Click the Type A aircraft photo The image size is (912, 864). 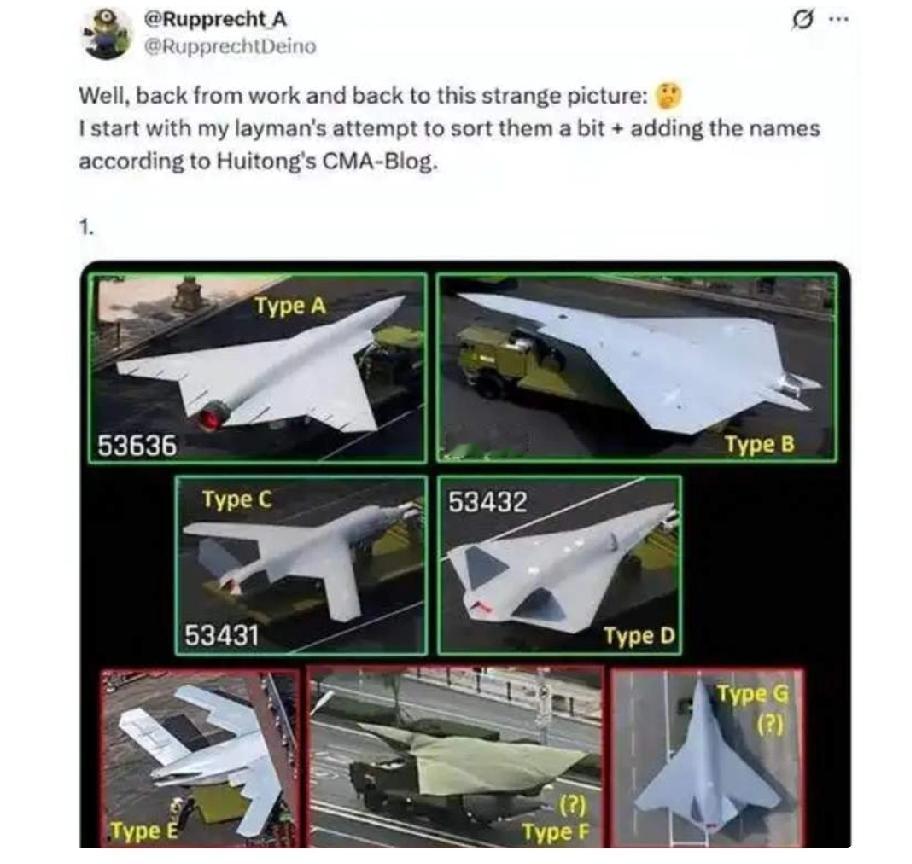[258, 368]
